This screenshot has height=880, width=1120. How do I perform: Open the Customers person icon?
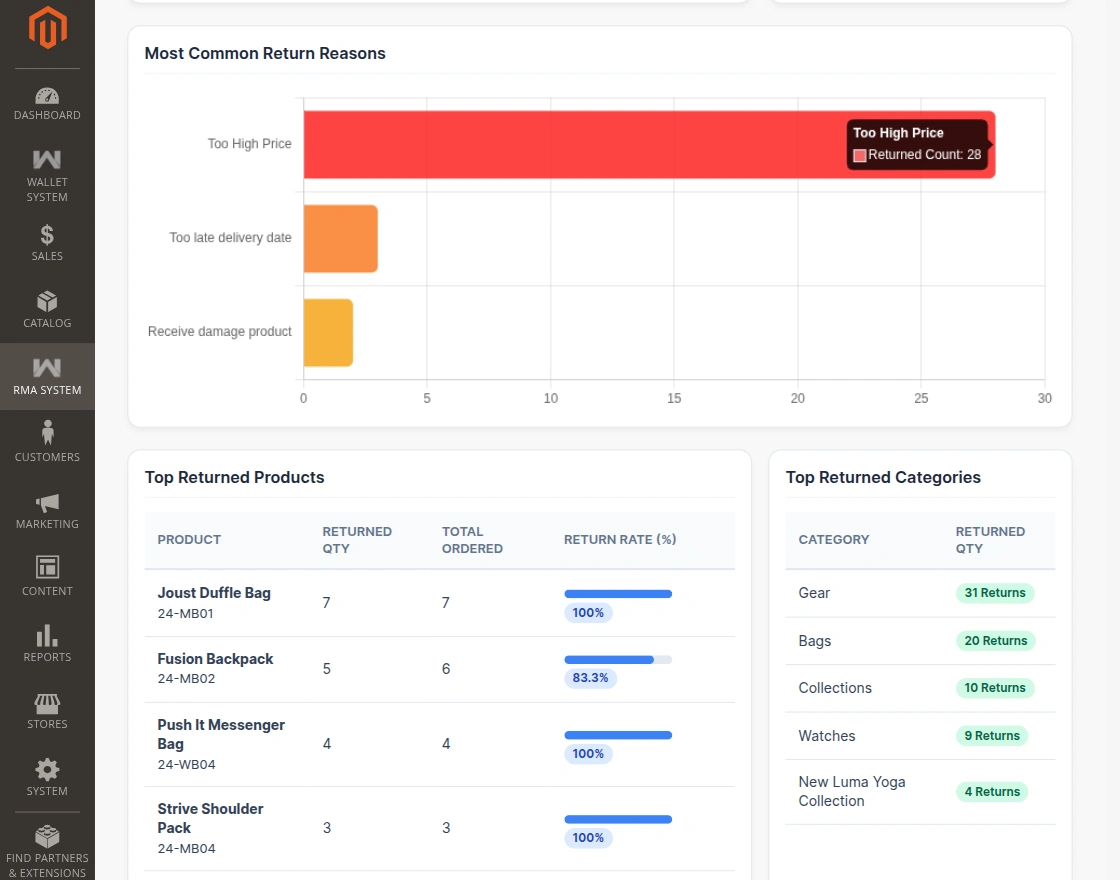click(x=47, y=433)
